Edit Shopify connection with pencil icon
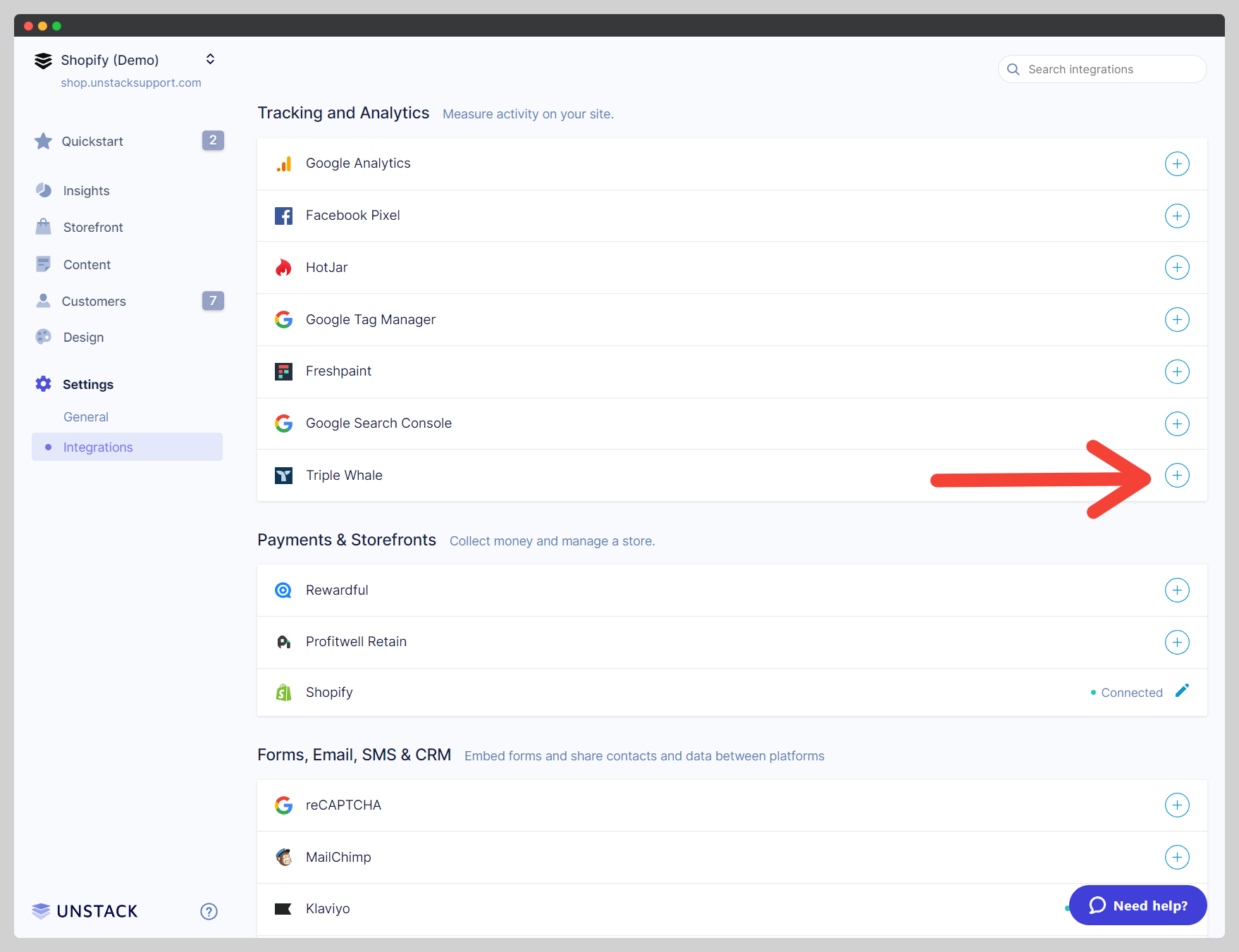 pos(1182,691)
